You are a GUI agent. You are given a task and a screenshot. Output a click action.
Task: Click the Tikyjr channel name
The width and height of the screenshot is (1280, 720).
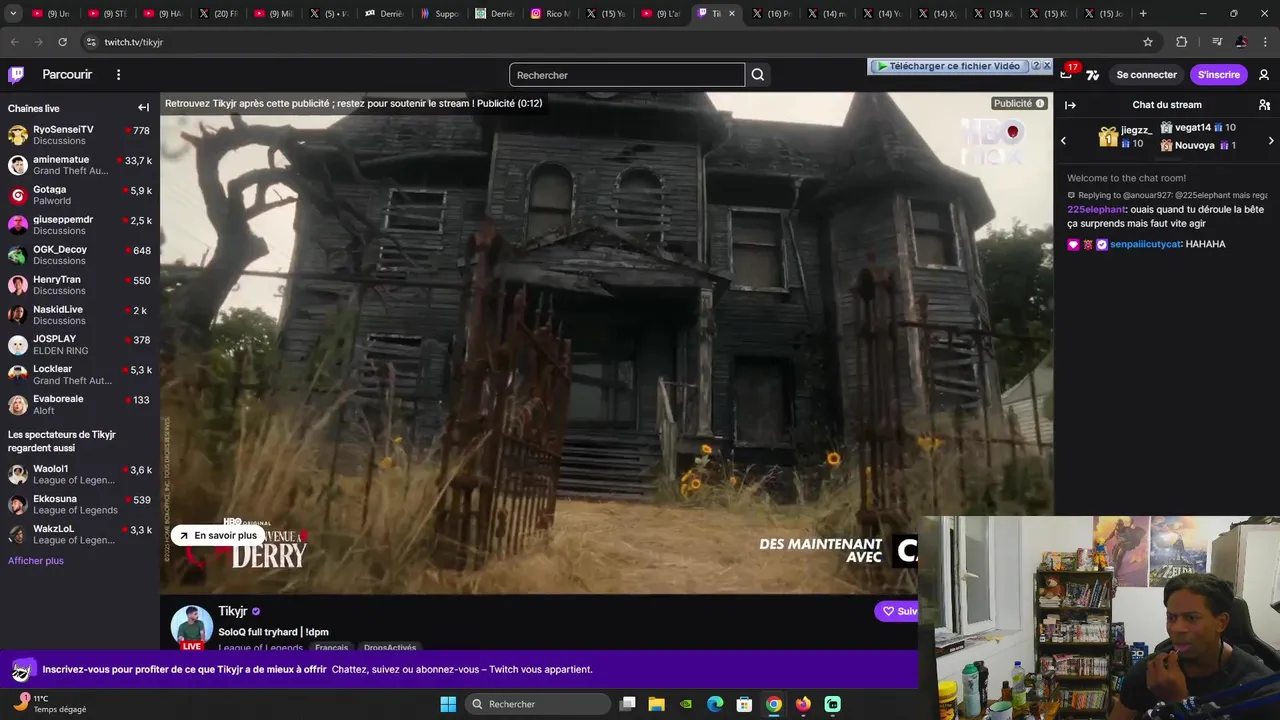[232, 611]
